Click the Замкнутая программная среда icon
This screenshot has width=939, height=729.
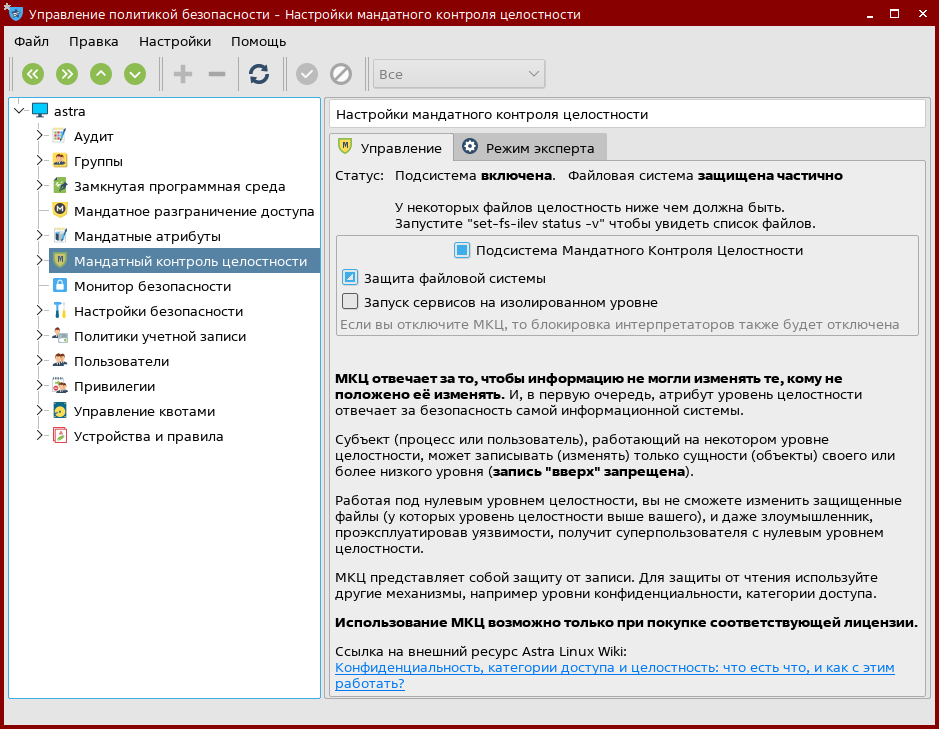(x=60, y=186)
